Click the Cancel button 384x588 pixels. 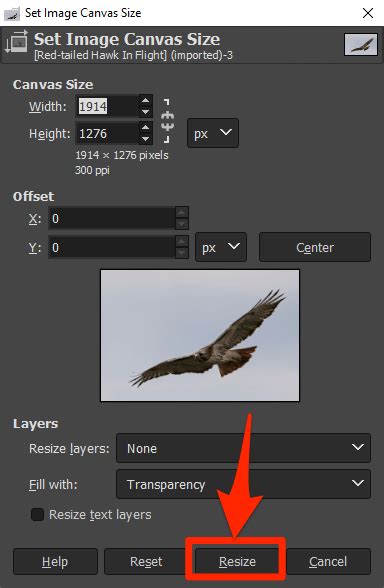(x=328, y=561)
